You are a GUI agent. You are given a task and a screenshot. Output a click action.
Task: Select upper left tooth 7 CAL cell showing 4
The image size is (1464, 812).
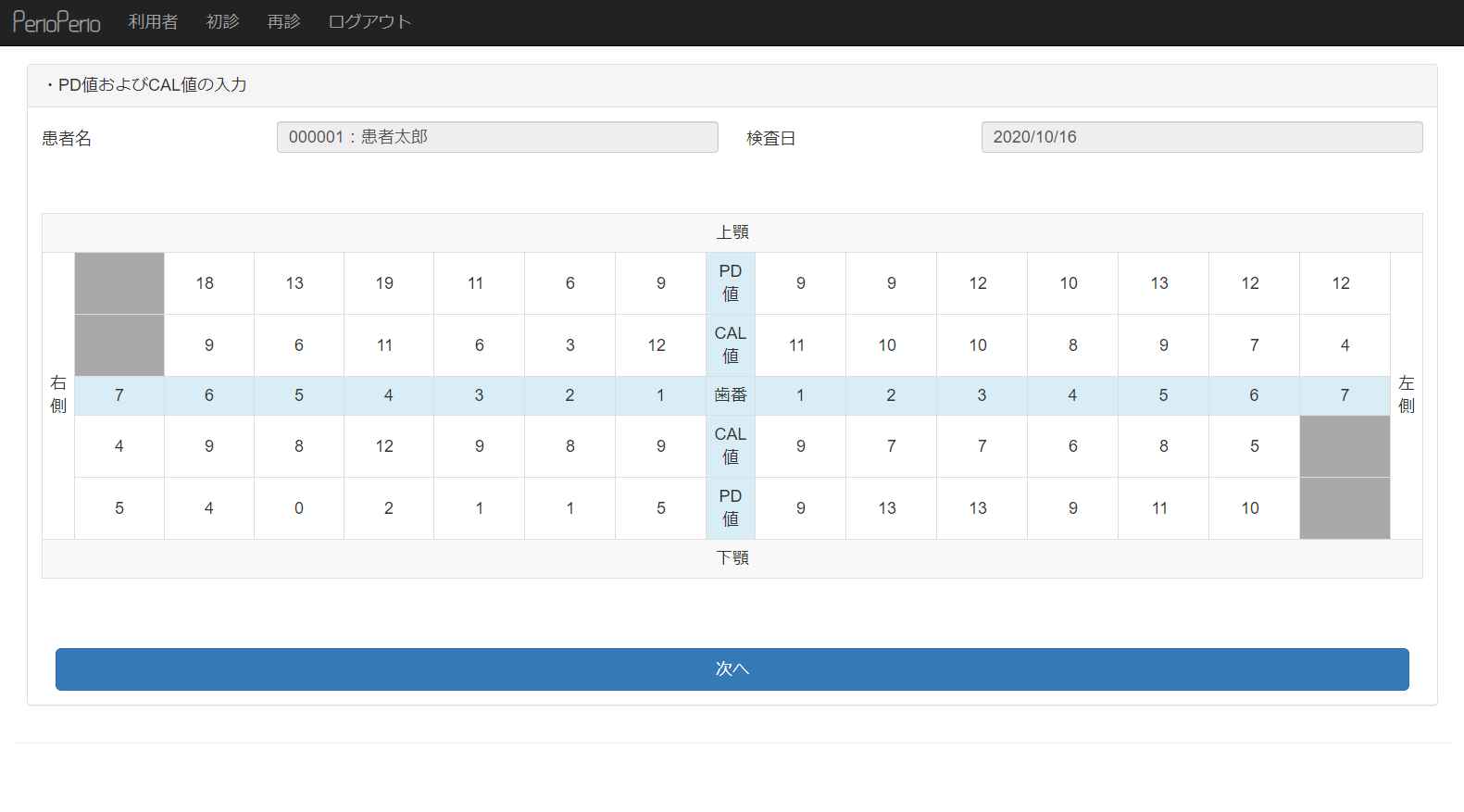pyautogui.click(x=1345, y=345)
